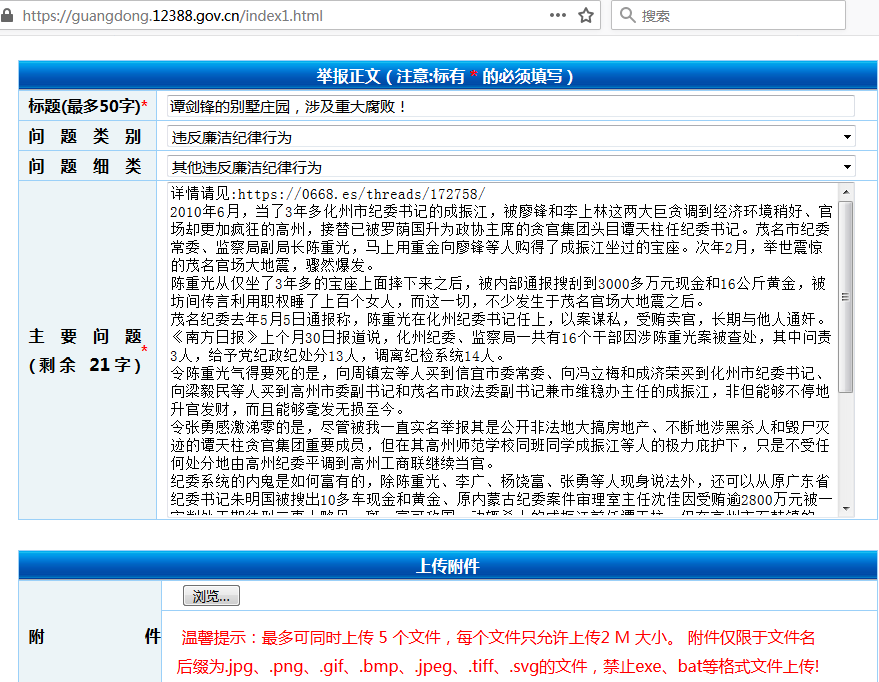
Task: Click the 问题细类 dropdown arrow
Action: tap(847, 164)
